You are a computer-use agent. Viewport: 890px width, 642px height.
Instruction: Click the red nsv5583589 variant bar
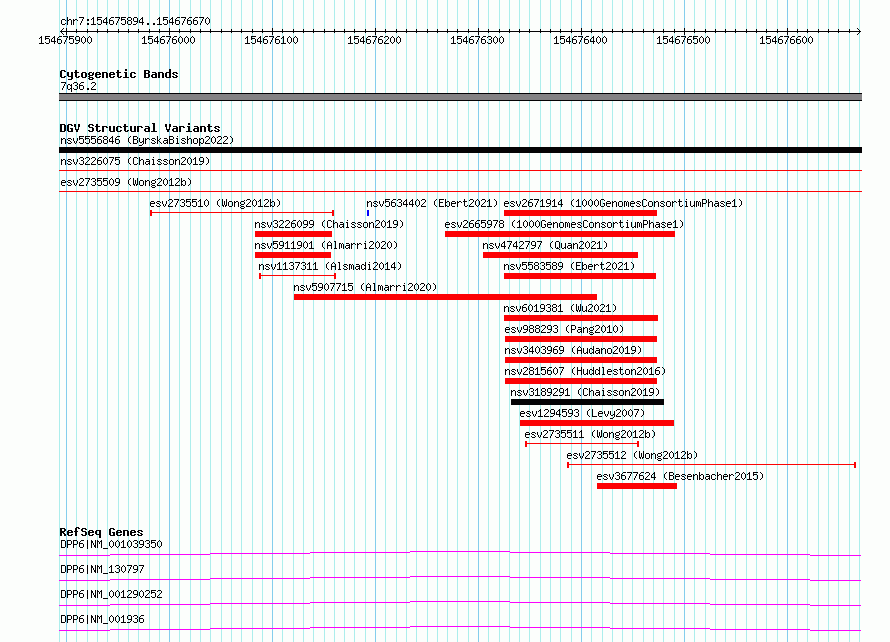(x=580, y=276)
